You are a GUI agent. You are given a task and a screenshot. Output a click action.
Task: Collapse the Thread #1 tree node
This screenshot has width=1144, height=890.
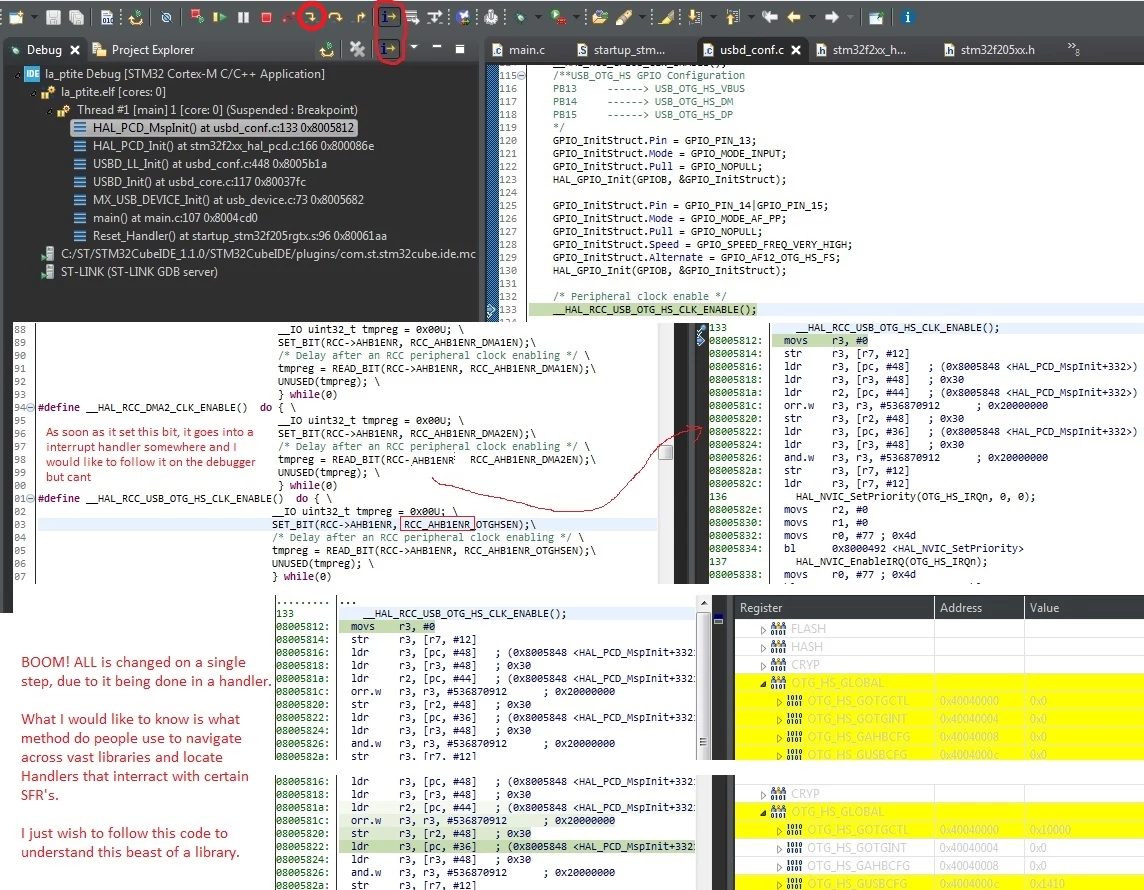(50, 110)
